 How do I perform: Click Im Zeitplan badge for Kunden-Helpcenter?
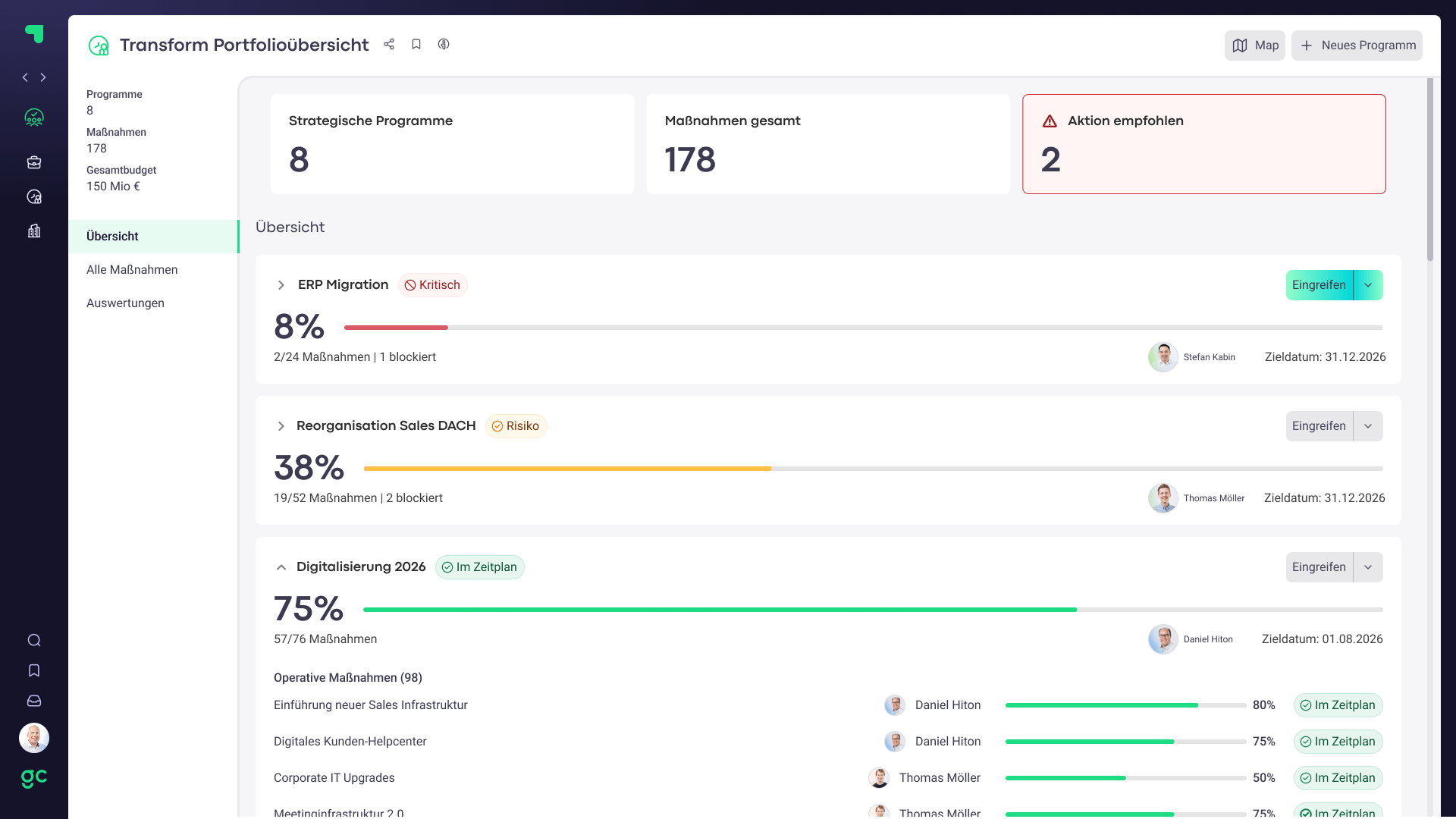1338,742
